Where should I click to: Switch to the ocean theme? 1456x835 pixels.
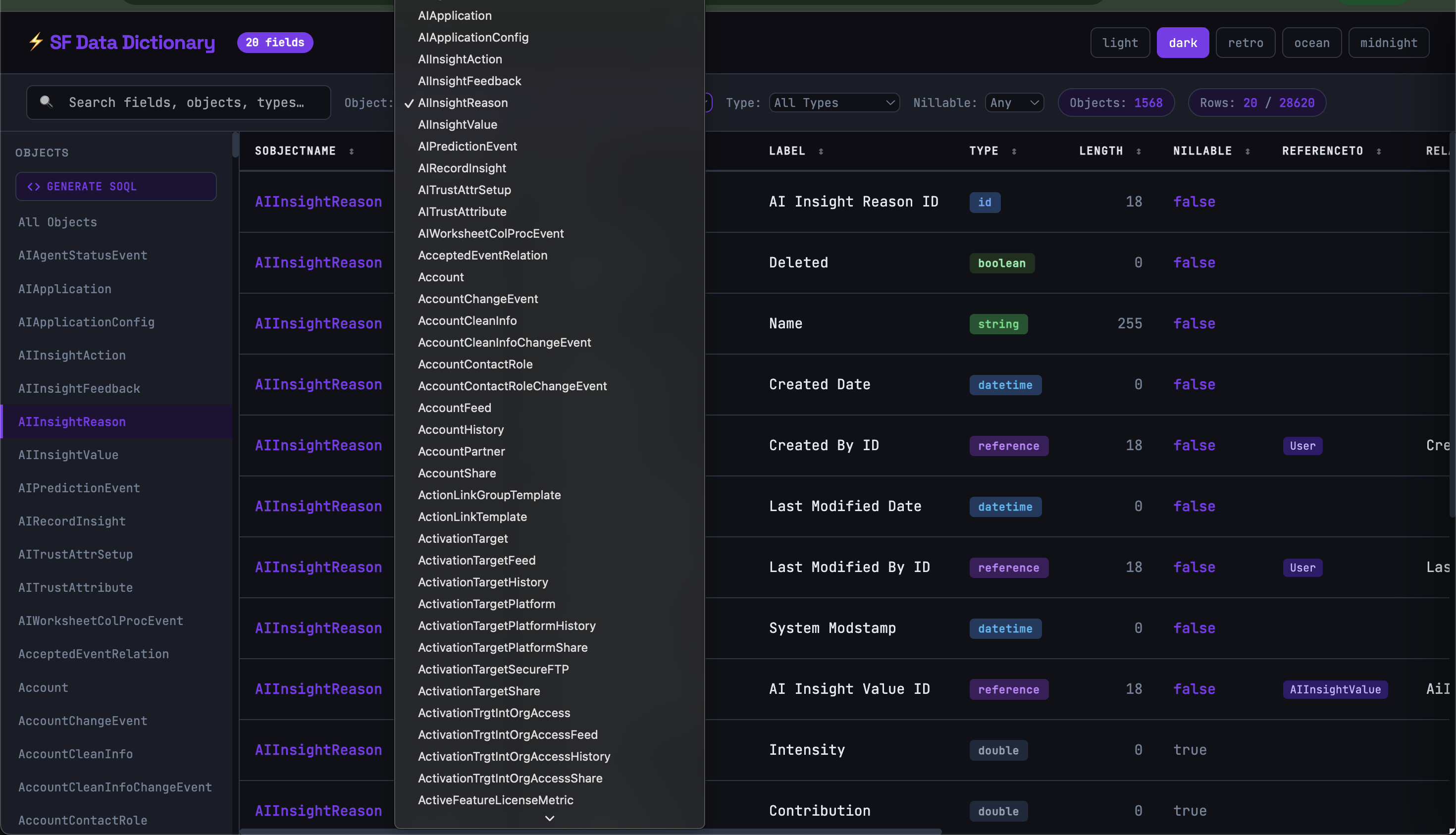pos(1311,43)
